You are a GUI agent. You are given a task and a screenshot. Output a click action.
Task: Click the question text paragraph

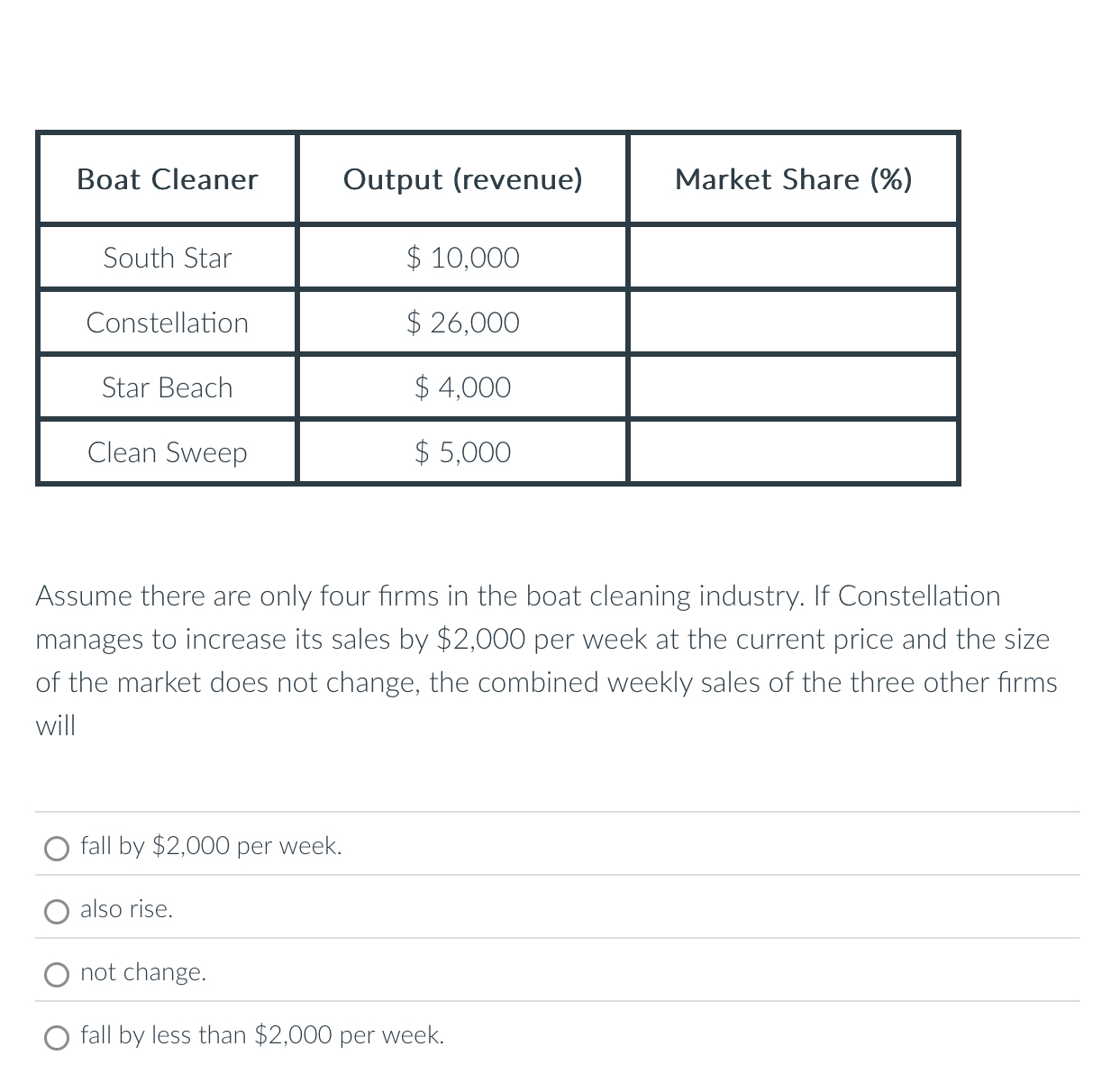tap(545, 660)
